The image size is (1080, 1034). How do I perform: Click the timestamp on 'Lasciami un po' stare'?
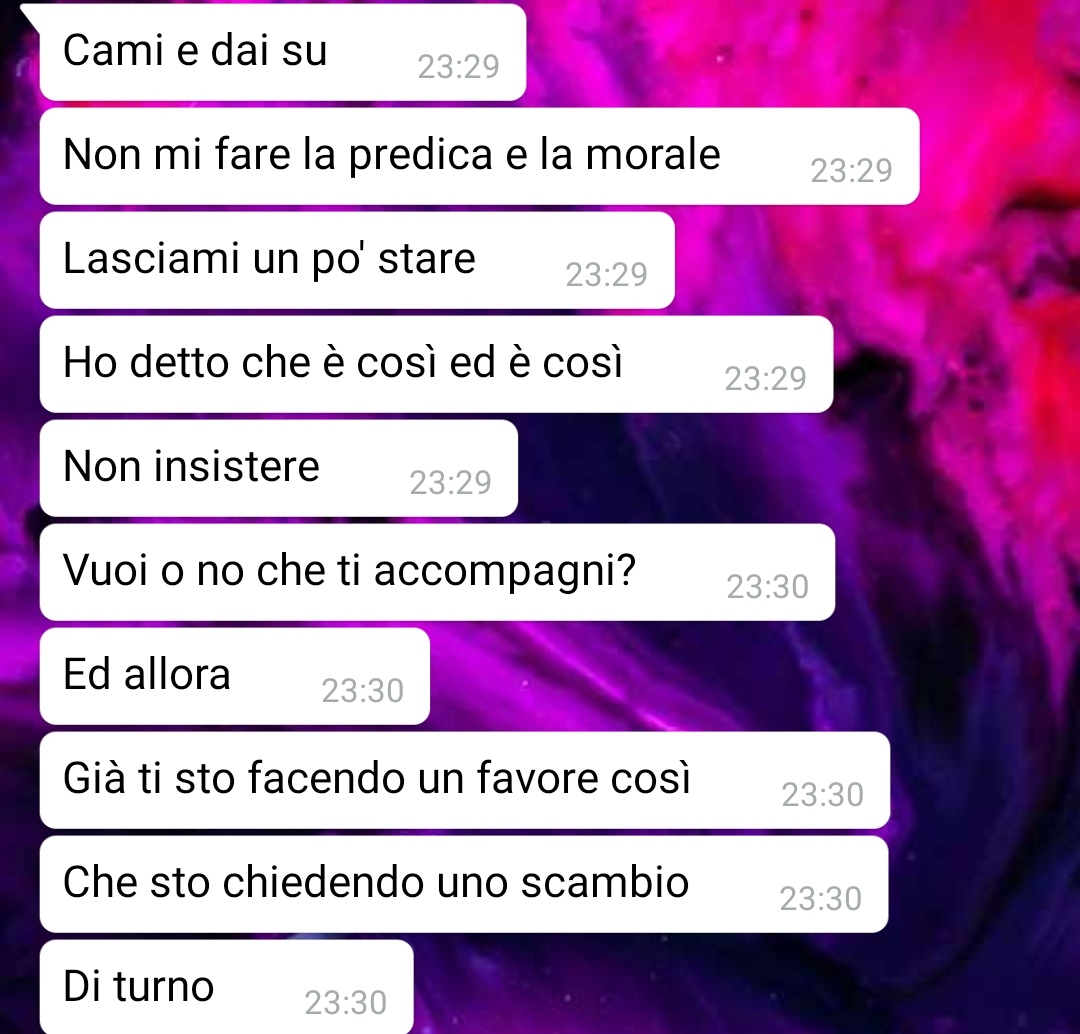(x=606, y=275)
